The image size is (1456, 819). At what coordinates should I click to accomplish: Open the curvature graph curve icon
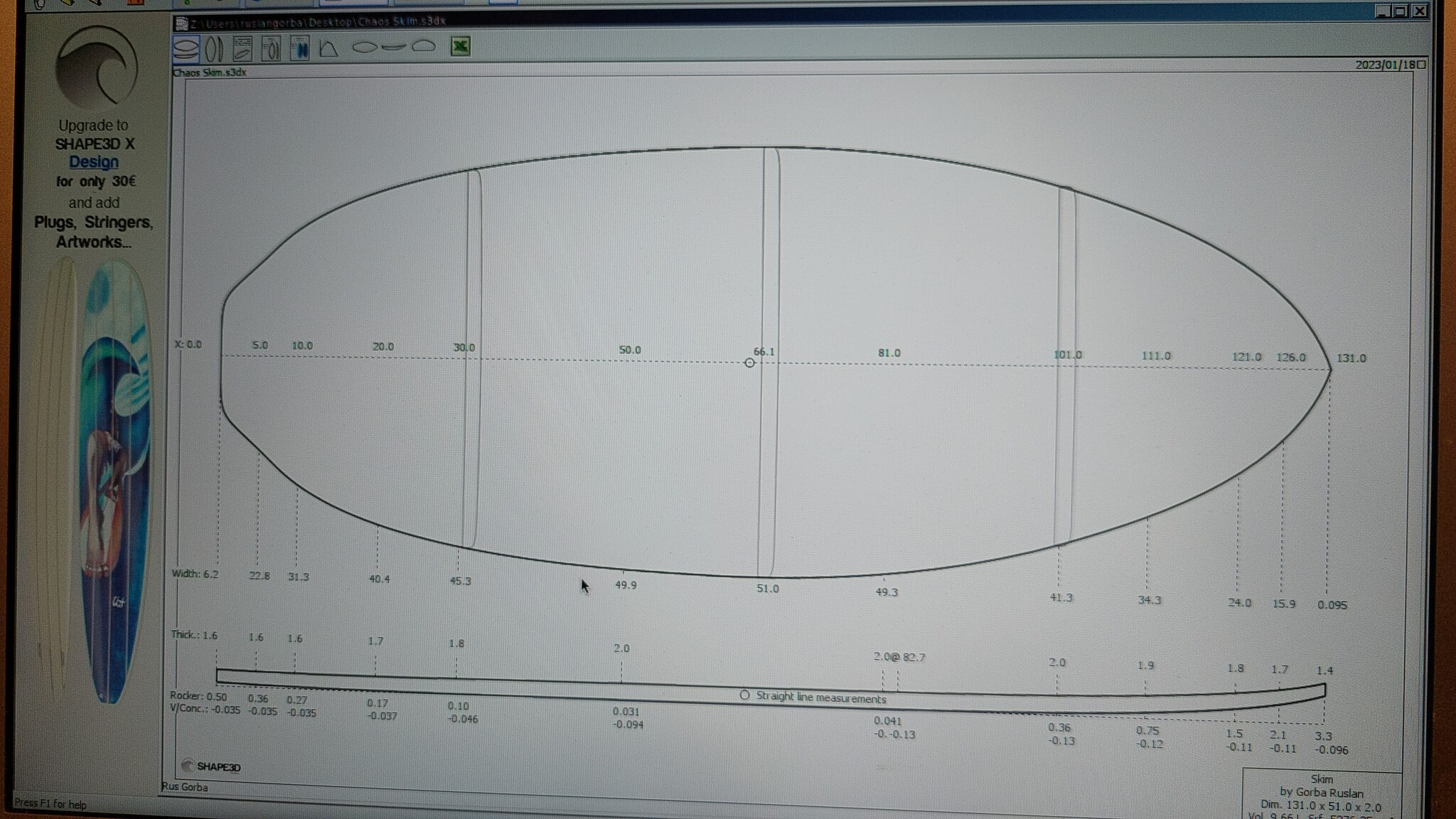[328, 48]
